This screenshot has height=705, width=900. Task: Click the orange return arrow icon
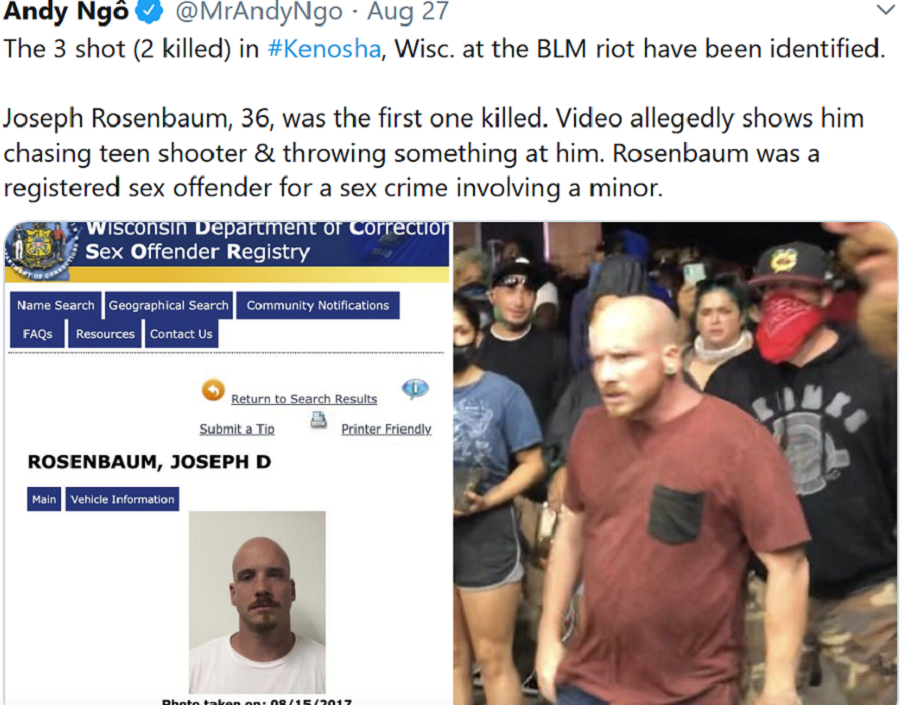(x=213, y=391)
